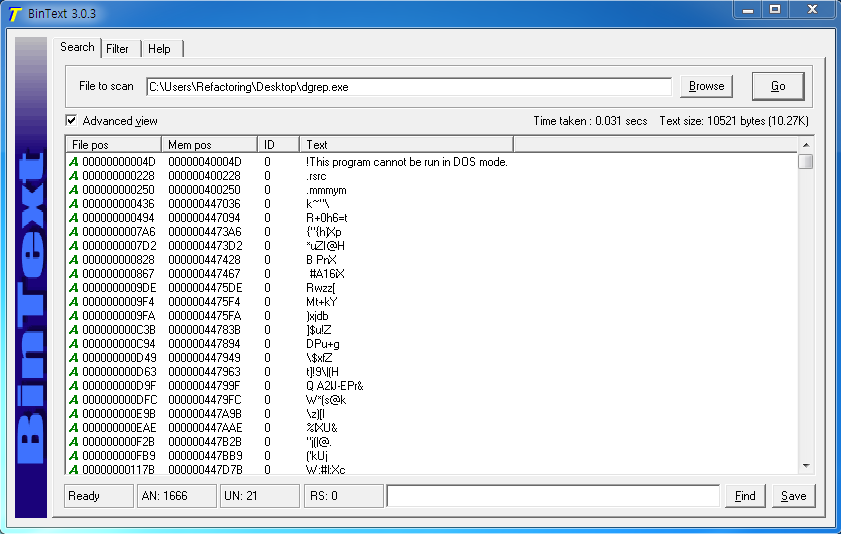841x534 pixels.
Task: Click the green A icon beside .rsrc row
Action: tap(73, 176)
